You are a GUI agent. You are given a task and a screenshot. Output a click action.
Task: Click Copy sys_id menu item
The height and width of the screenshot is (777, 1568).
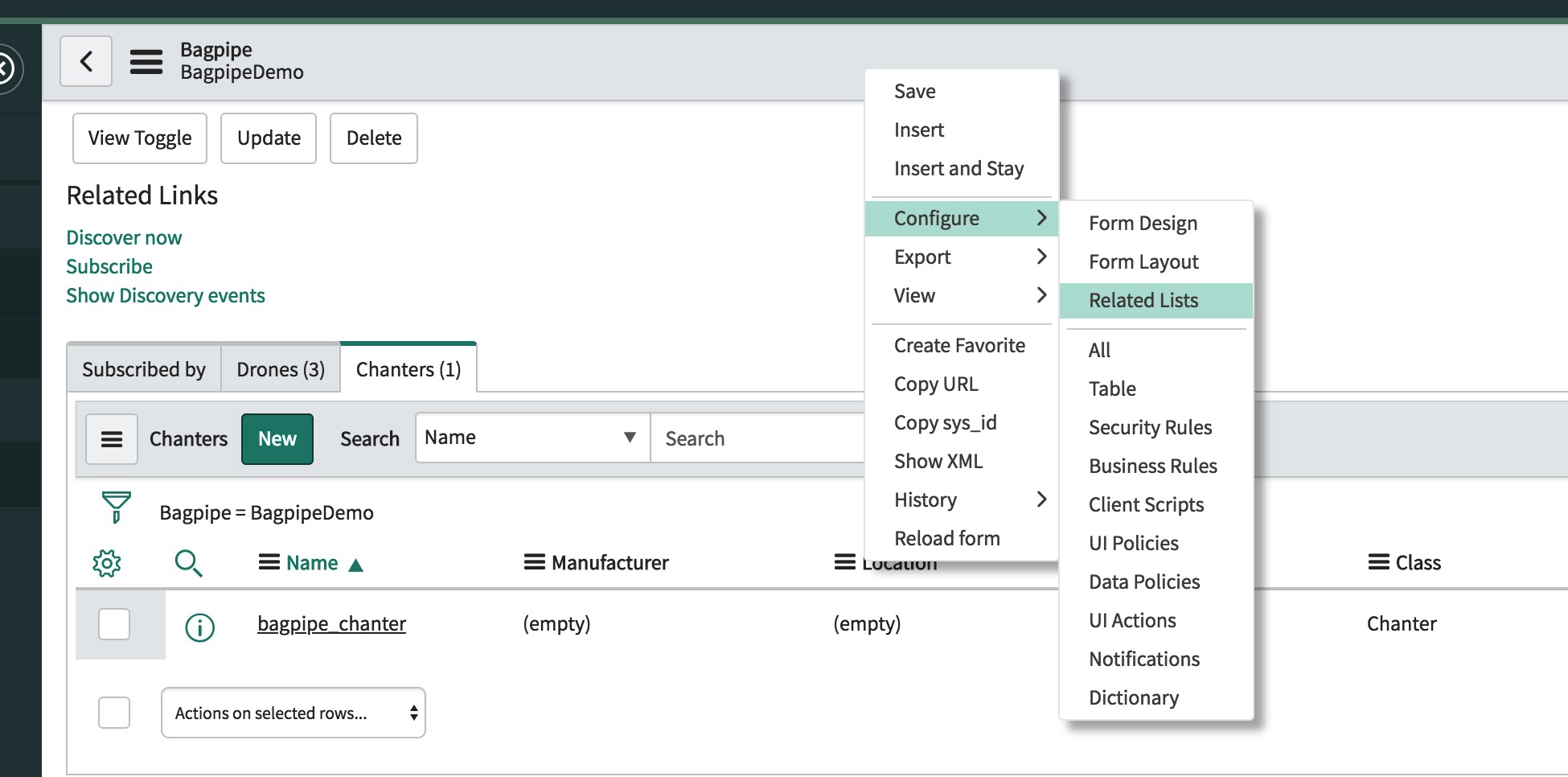(x=961, y=422)
